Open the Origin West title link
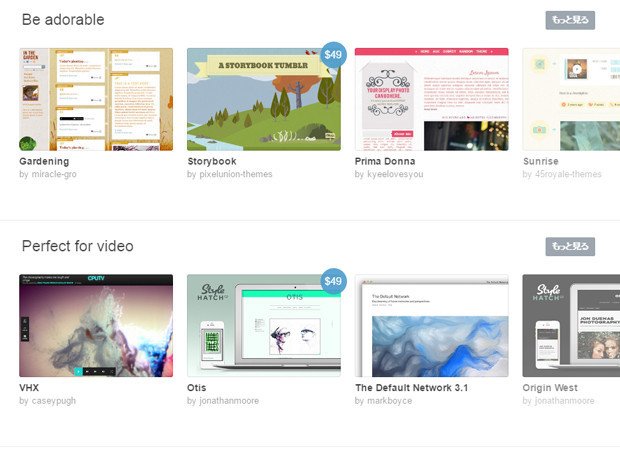The image size is (620, 453). [x=550, y=388]
